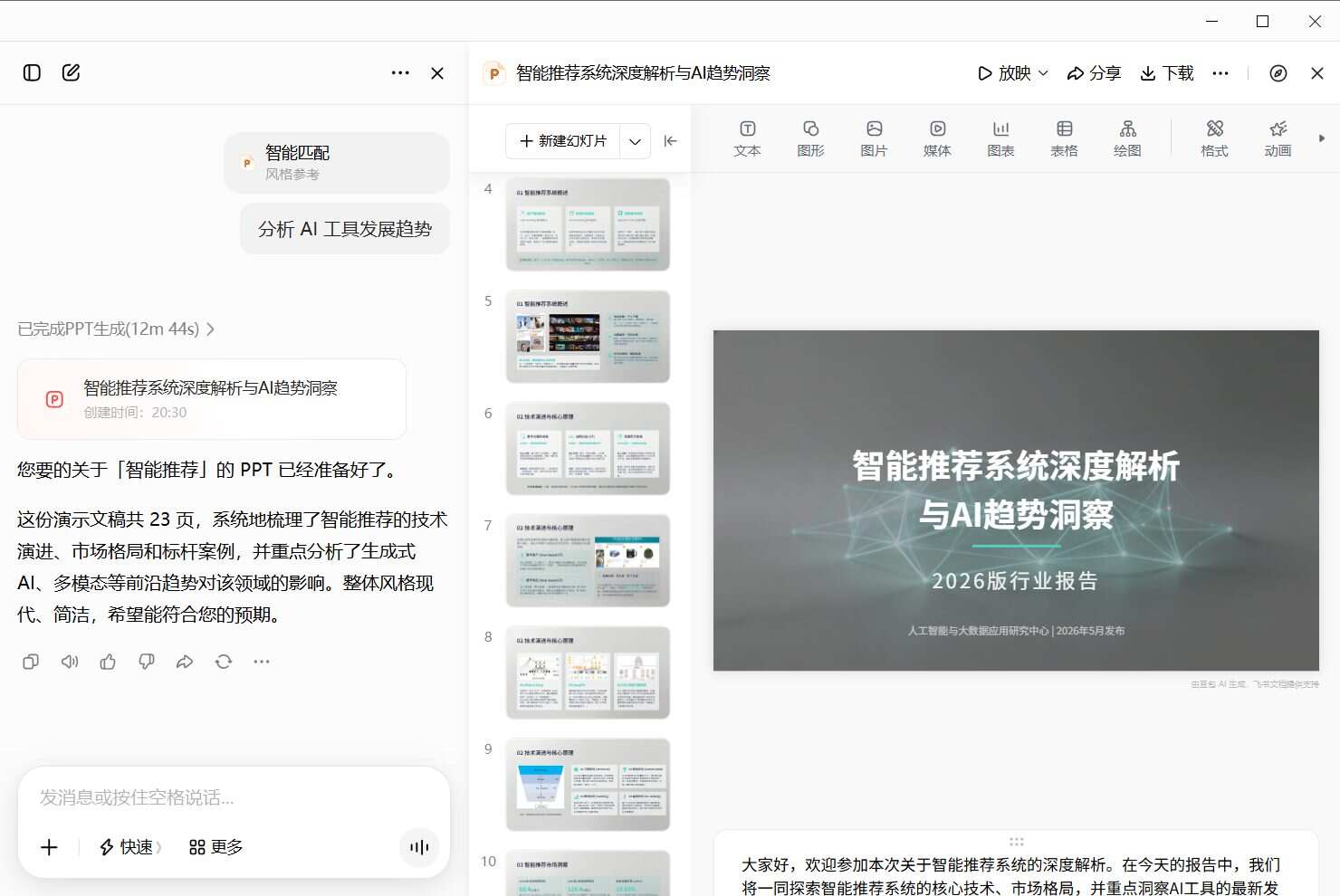This screenshot has height=896, width=1340.
Task: Dislike the reply with thumbs down
Action: (147, 662)
